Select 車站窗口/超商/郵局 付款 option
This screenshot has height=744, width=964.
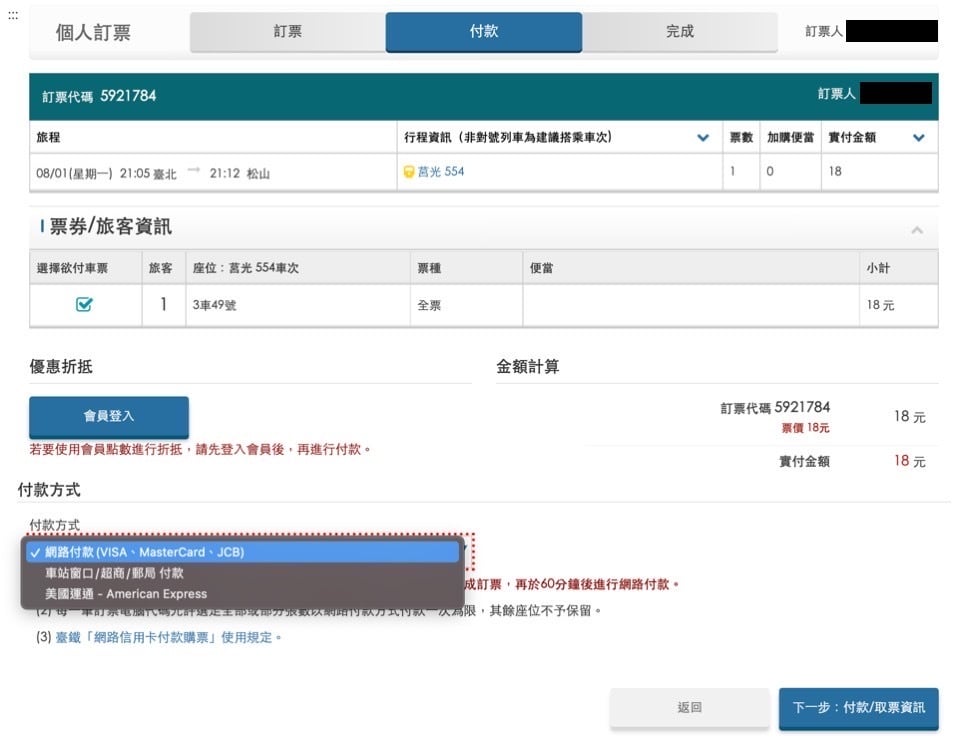coord(114,573)
